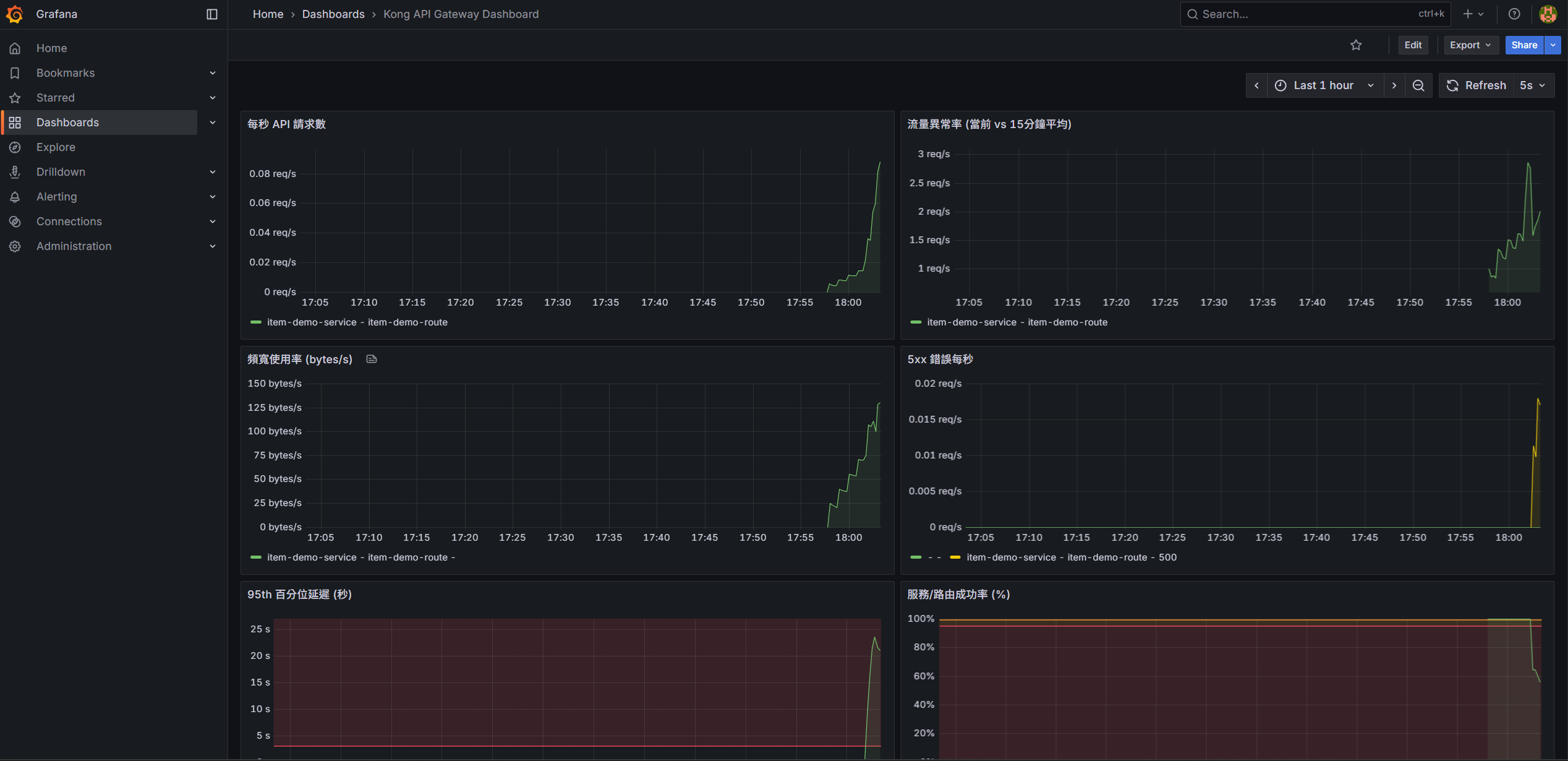Open the user profile avatar
This screenshot has height=761, width=1568.
tap(1548, 14)
